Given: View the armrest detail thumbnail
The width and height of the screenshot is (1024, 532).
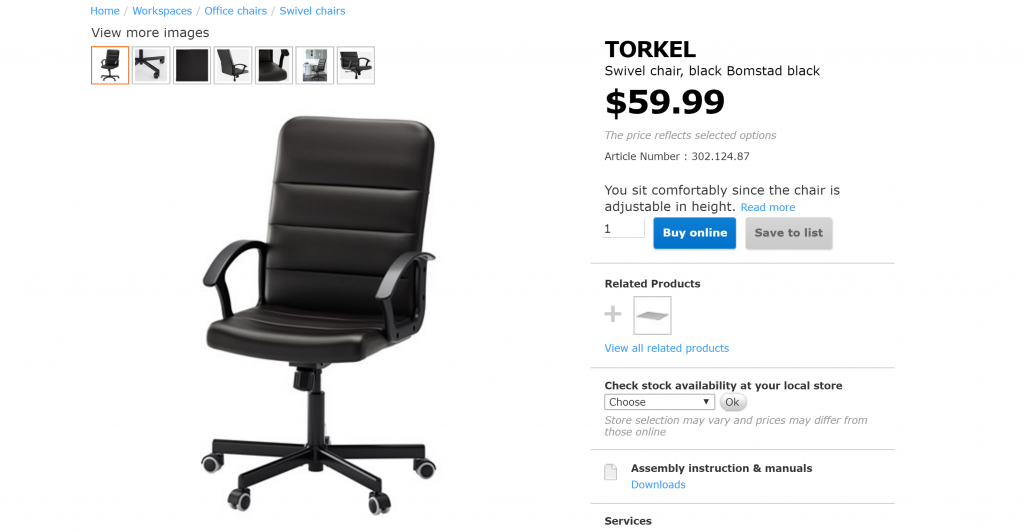Looking at the screenshot, I should 274,65.
